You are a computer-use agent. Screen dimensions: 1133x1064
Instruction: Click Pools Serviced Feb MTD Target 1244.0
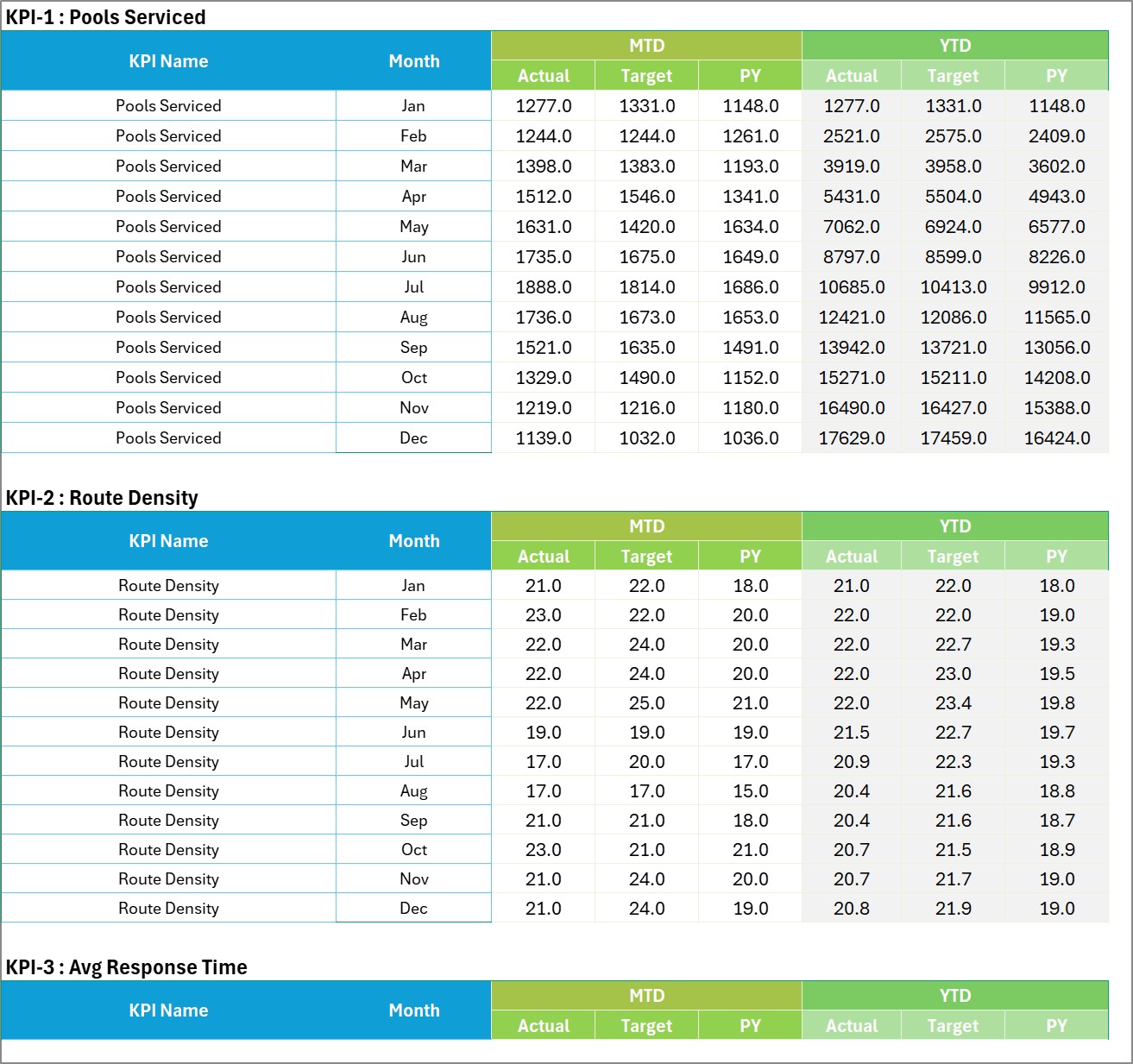coord(647,136)
